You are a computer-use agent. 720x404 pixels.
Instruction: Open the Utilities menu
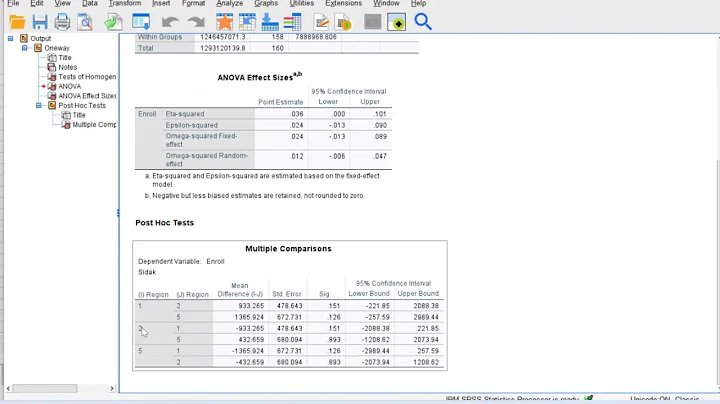pos(302,3)
